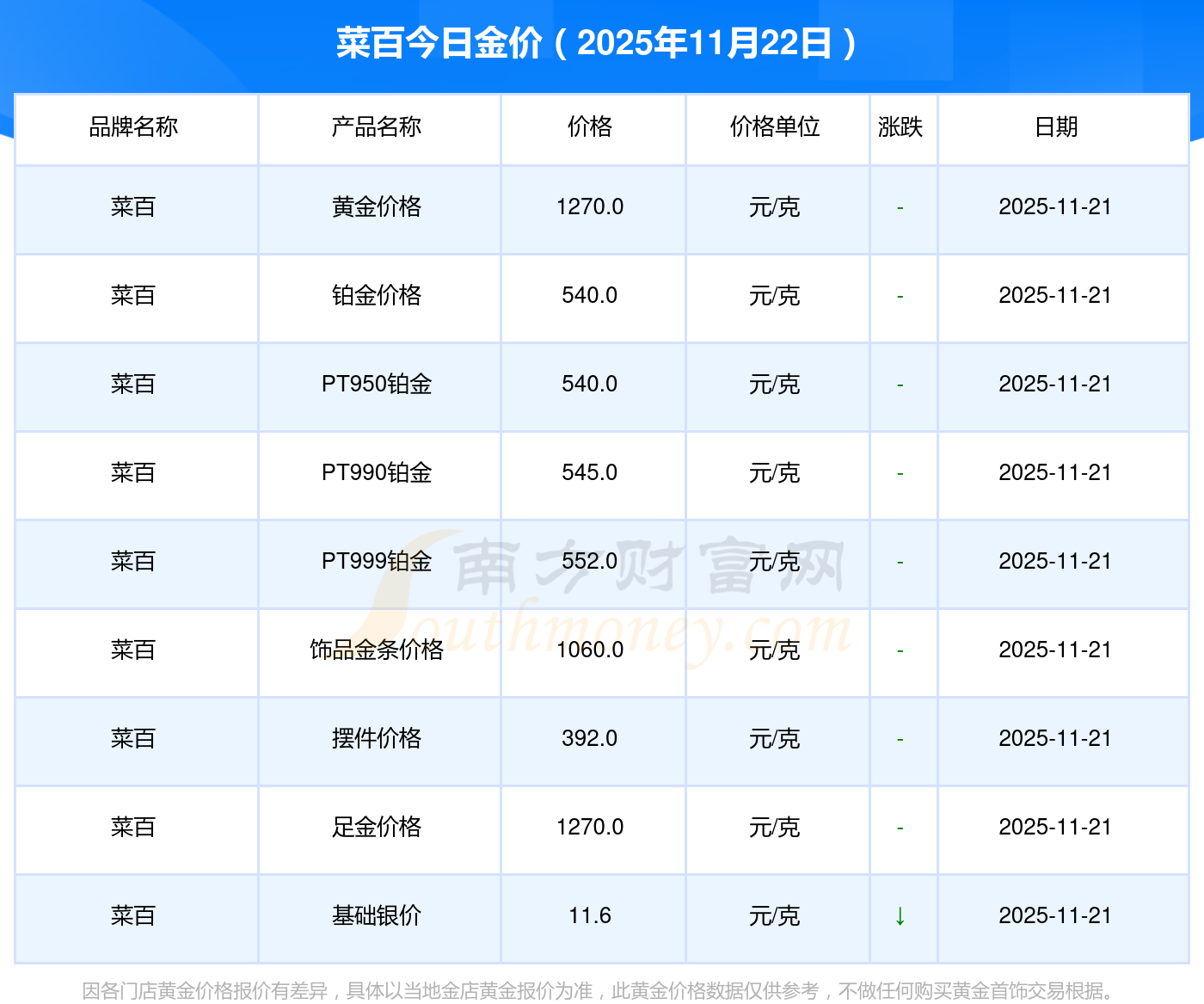1204x1004 pixels.
Task: Click the 2025-11-21 date in 足金价格 row
Action: point(1055,827)
